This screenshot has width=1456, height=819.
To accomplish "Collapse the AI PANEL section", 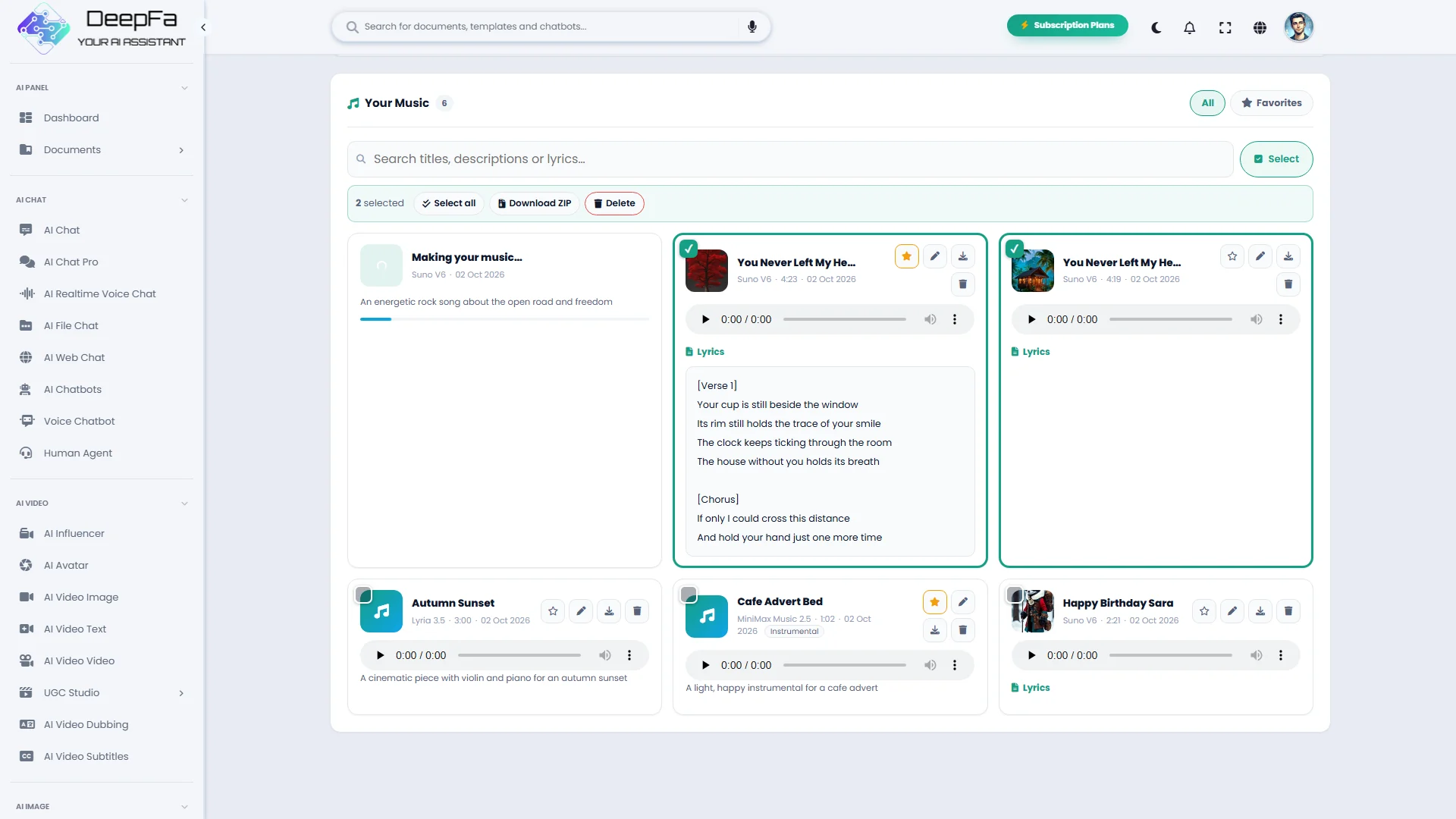I will (x=184, y=88).
